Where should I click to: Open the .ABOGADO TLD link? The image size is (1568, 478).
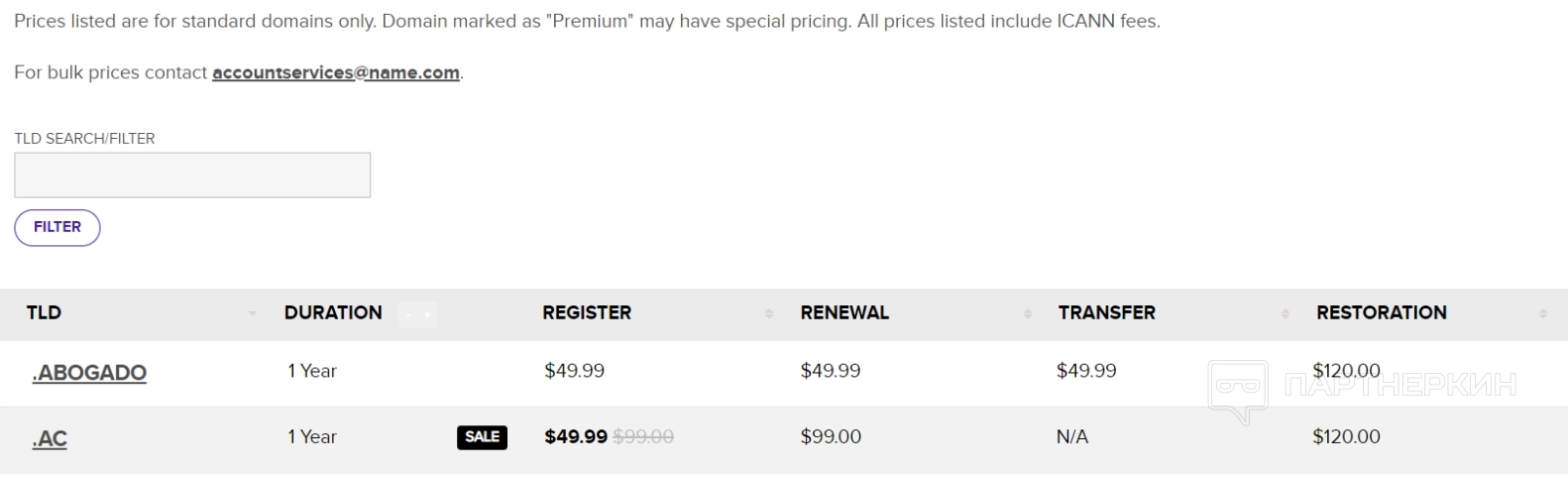[89, 373]
